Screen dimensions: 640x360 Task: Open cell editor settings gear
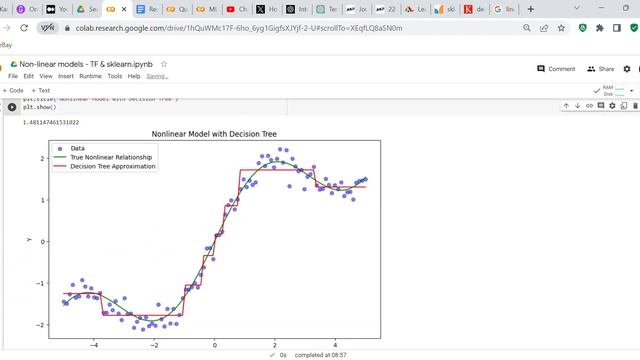(612, 106)
